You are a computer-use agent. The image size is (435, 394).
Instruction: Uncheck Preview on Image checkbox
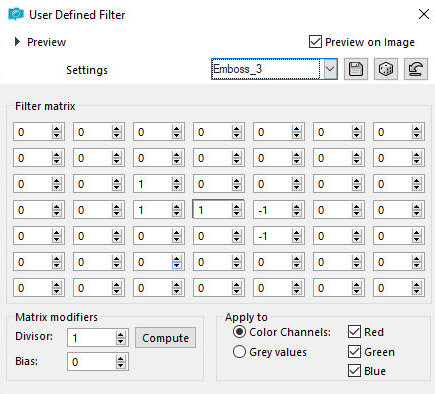tap(315, 42)
